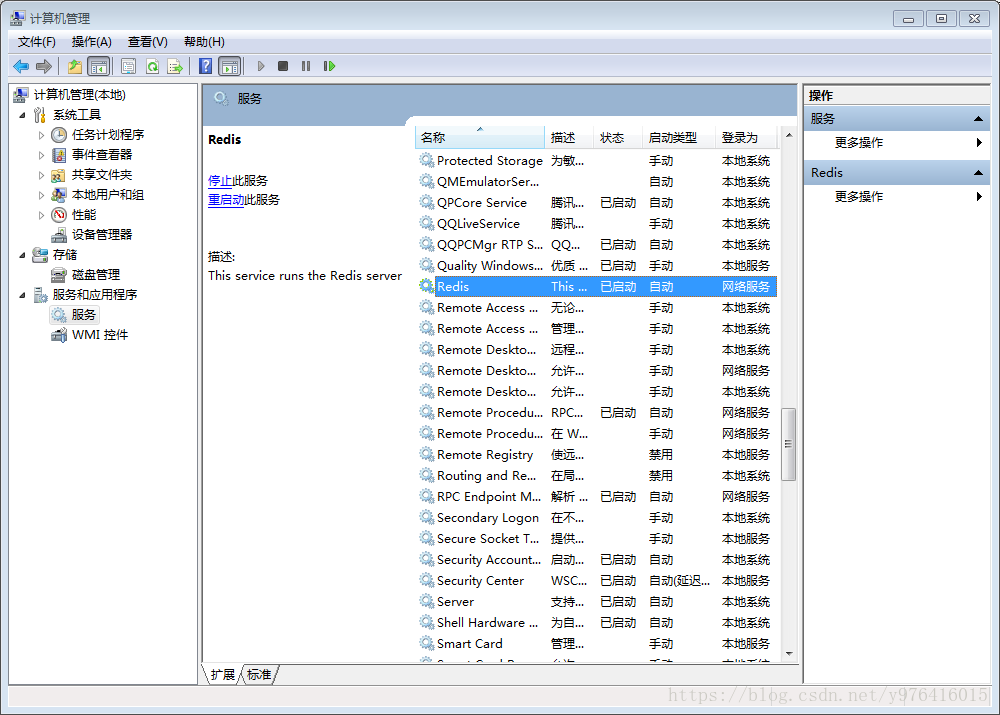
Task: Select the Shell Hardware Detection service row
Action: point(598,623)
